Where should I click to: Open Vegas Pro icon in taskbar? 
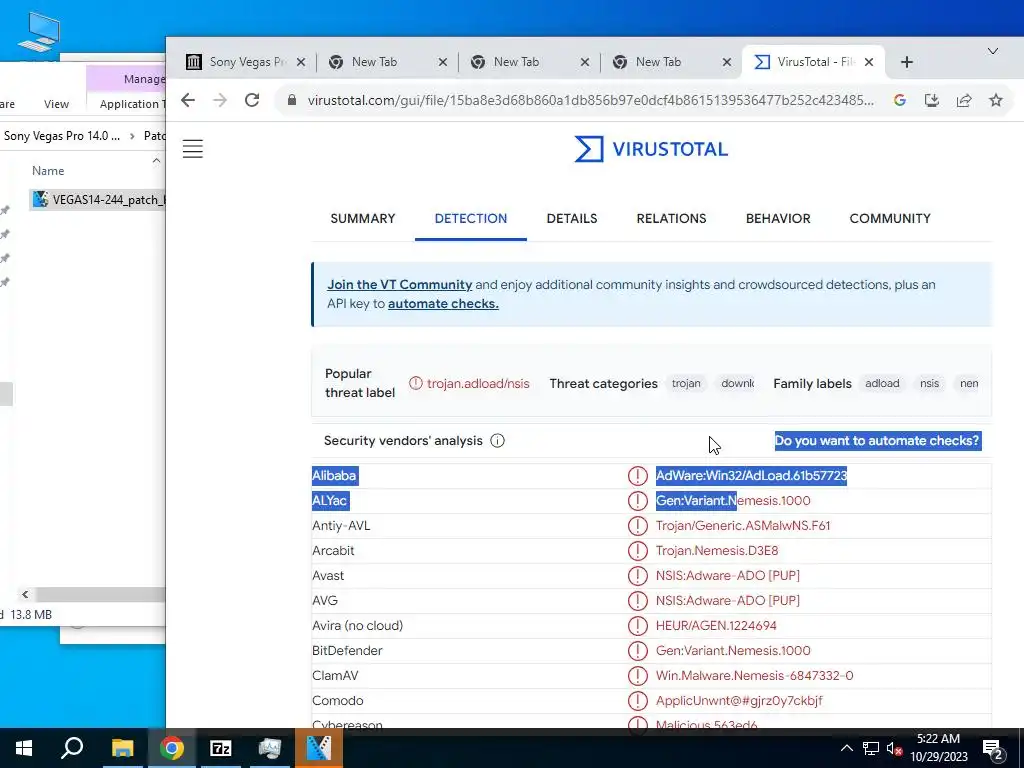click(319, 748)
